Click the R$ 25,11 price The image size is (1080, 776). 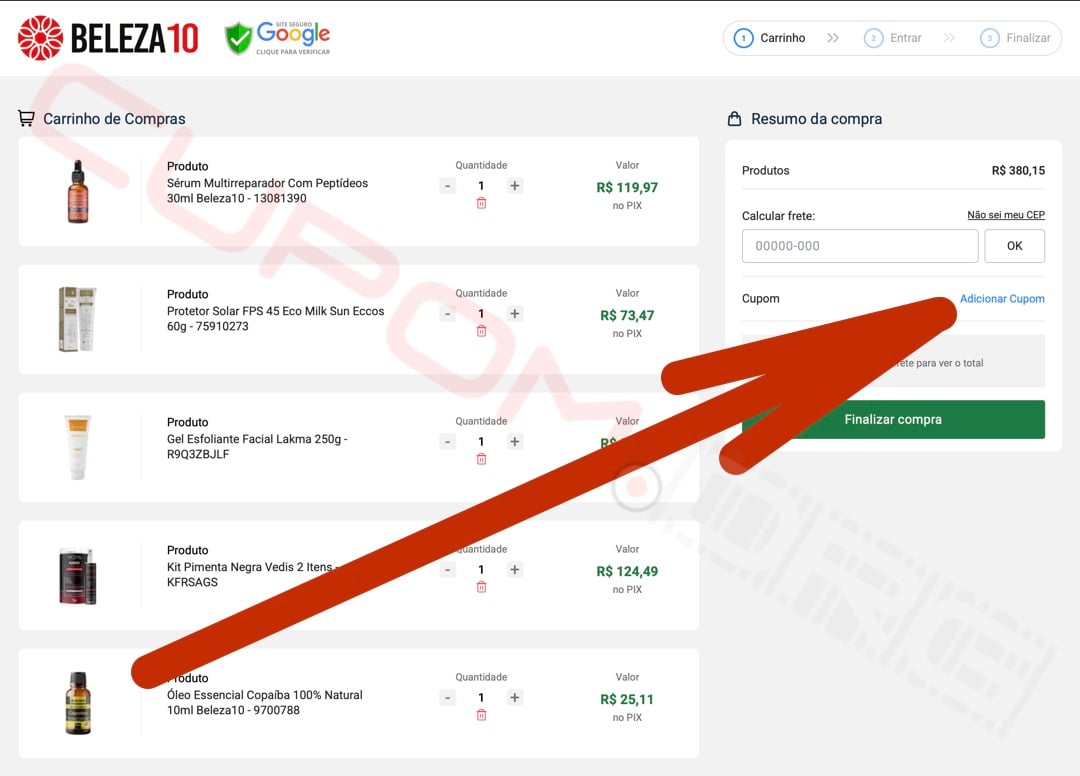click(x=627, y=700)
